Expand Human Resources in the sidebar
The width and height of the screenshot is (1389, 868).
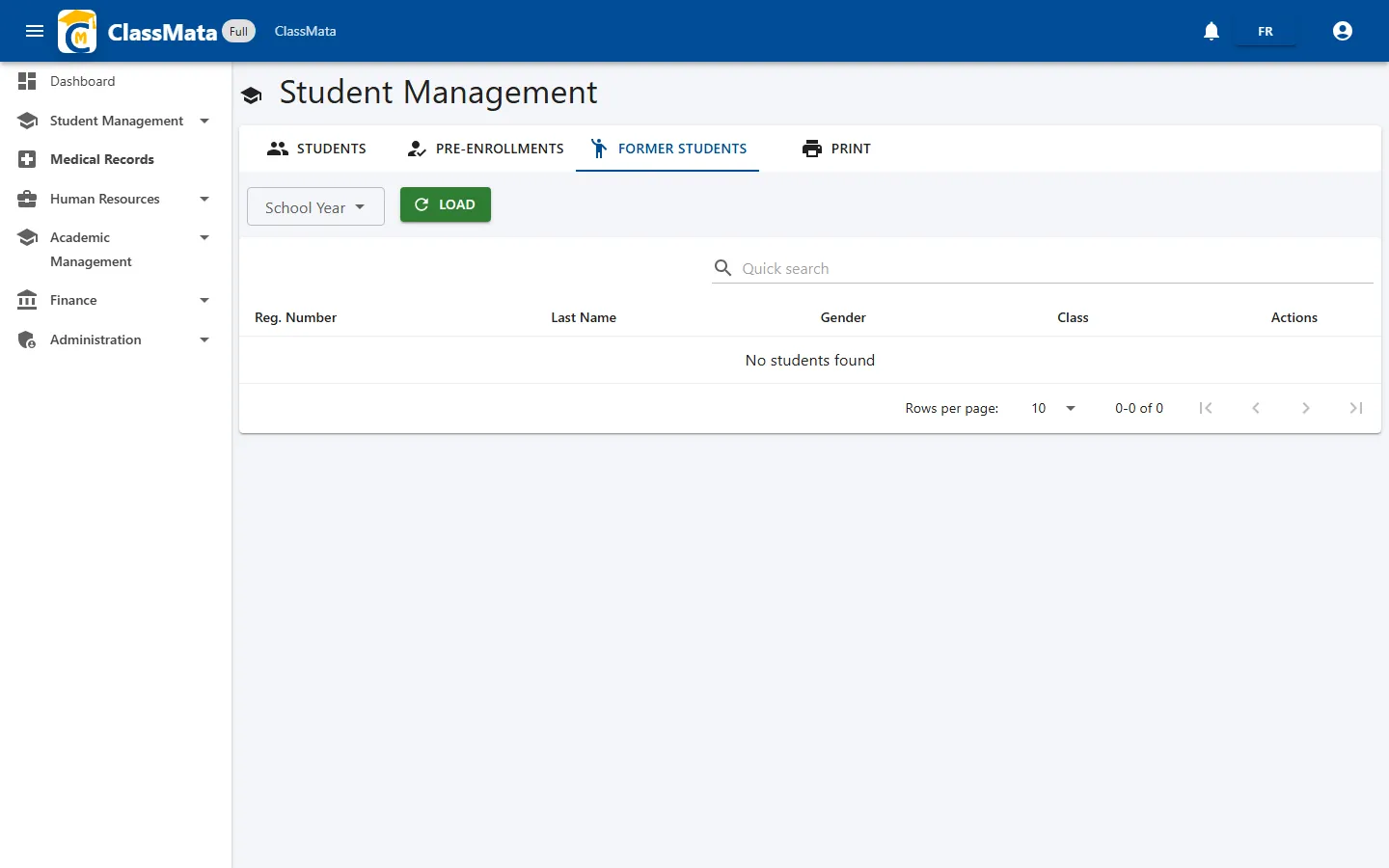click(116, 199)
